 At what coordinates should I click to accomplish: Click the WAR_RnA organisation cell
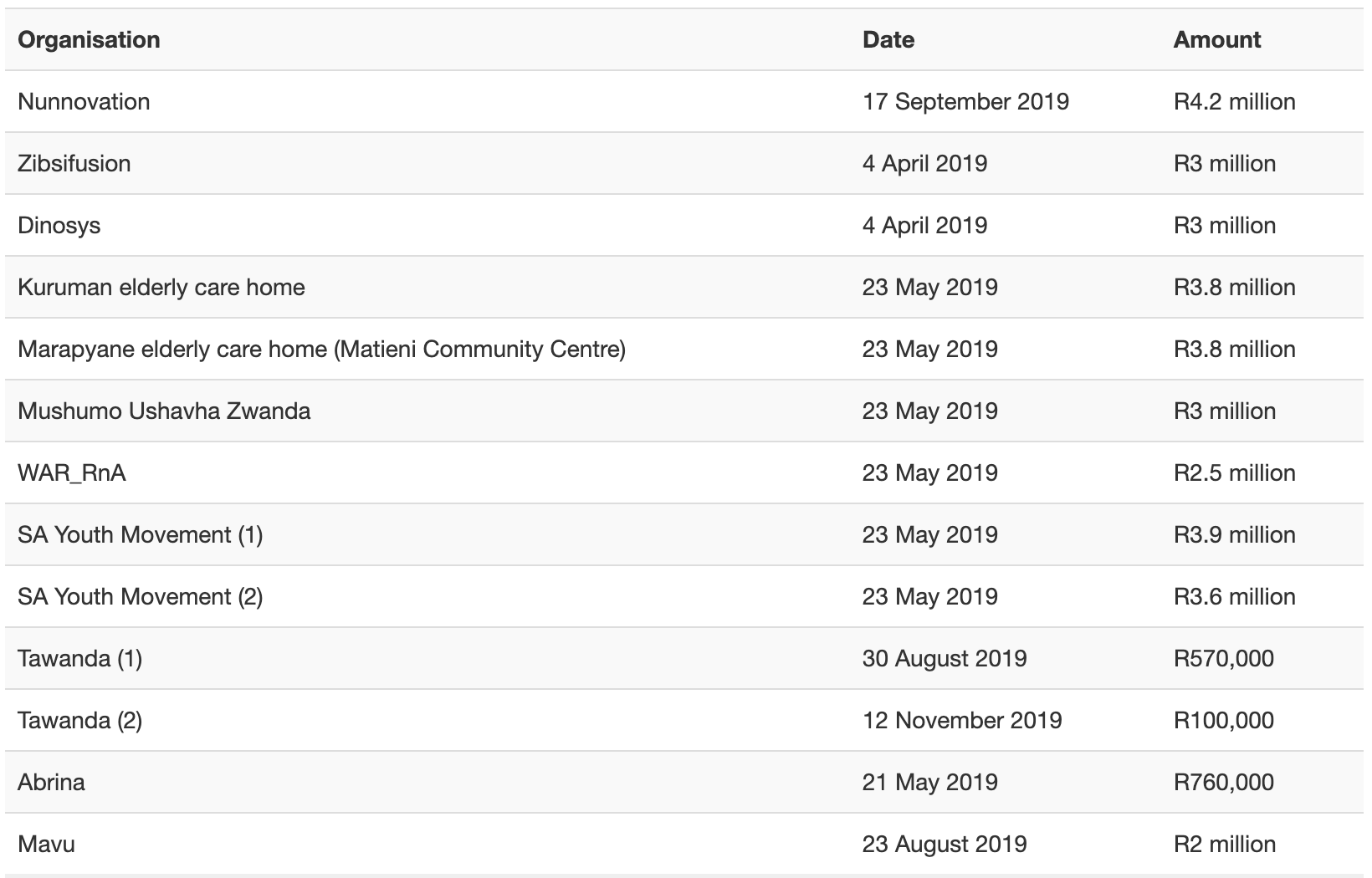click(x=72, y=473)
